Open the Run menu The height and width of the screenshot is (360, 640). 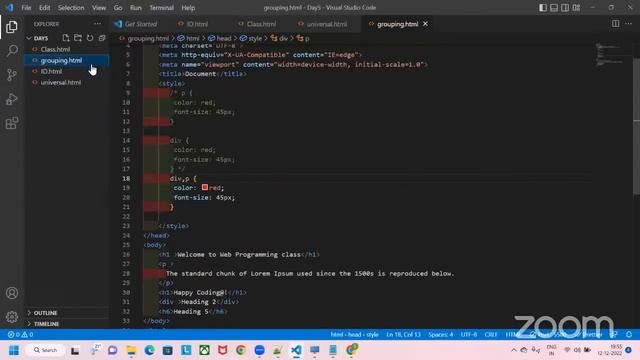[x=136, y=8]
